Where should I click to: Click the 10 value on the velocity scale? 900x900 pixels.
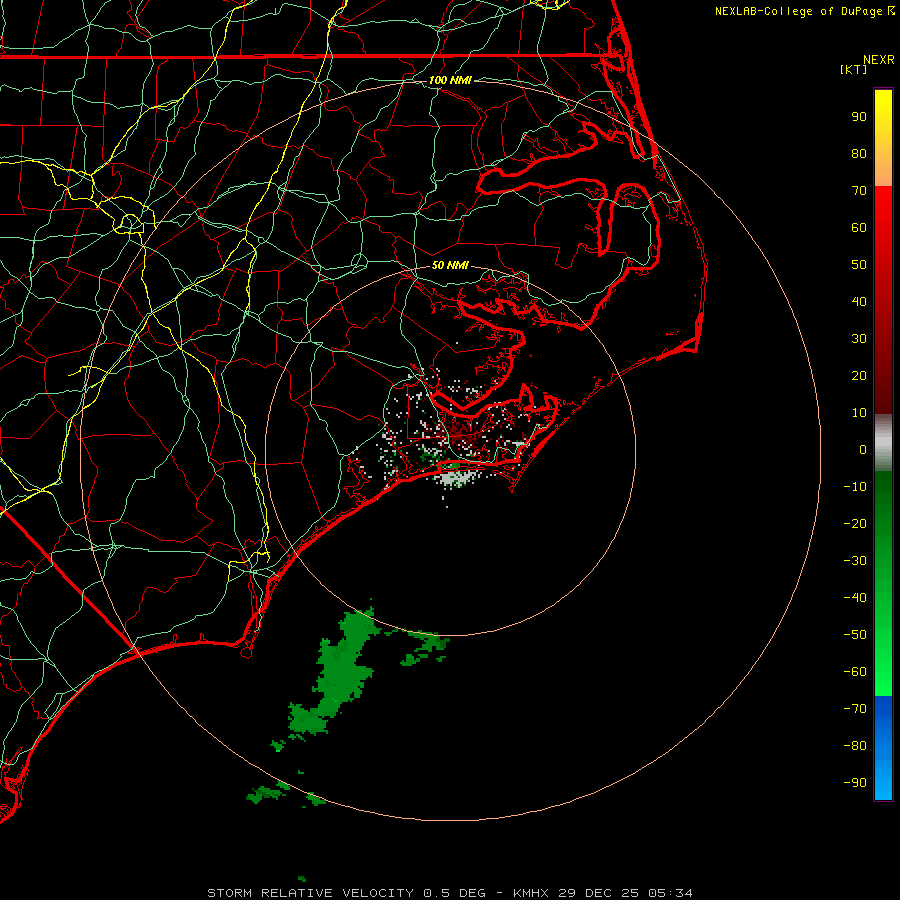(x=859, y=413)
